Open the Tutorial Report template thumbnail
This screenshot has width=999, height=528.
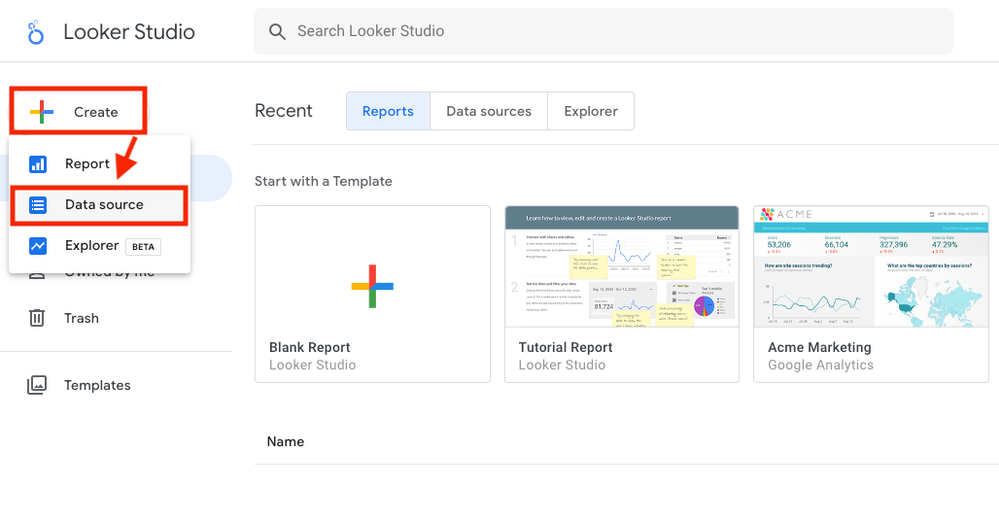pos(621,267)
